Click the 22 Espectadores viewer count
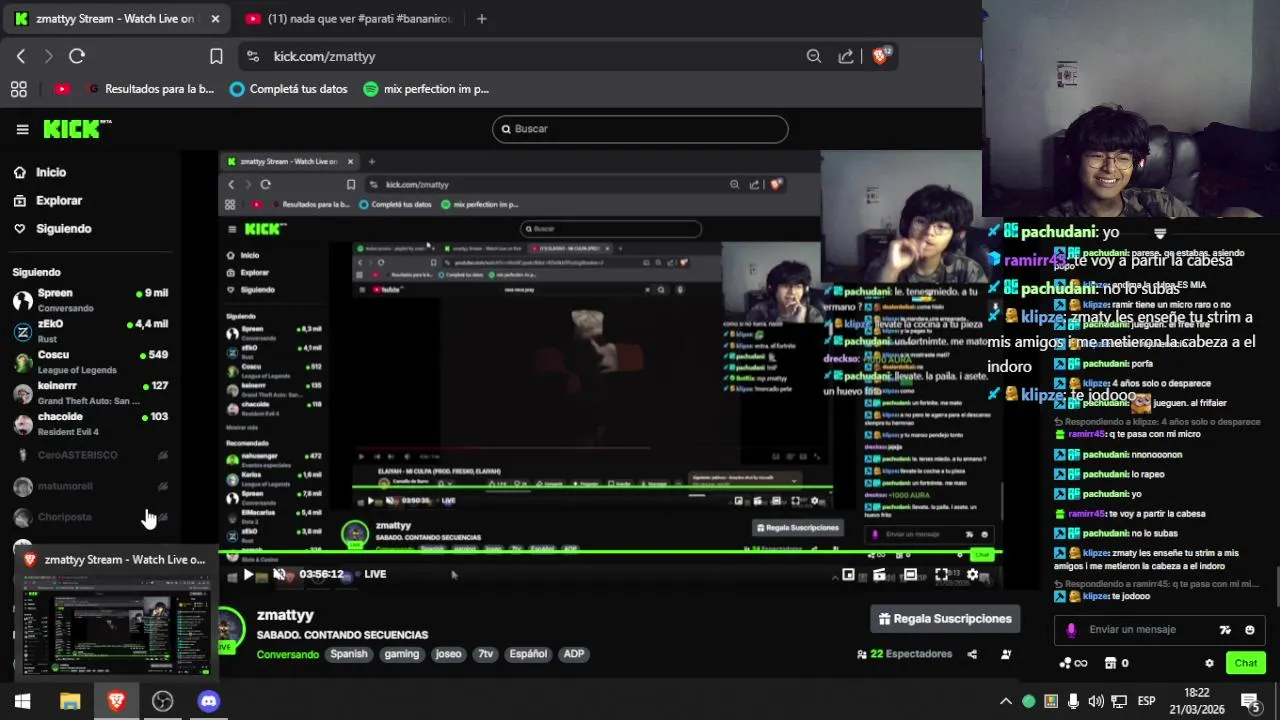1280x720 pixels. 905,654
